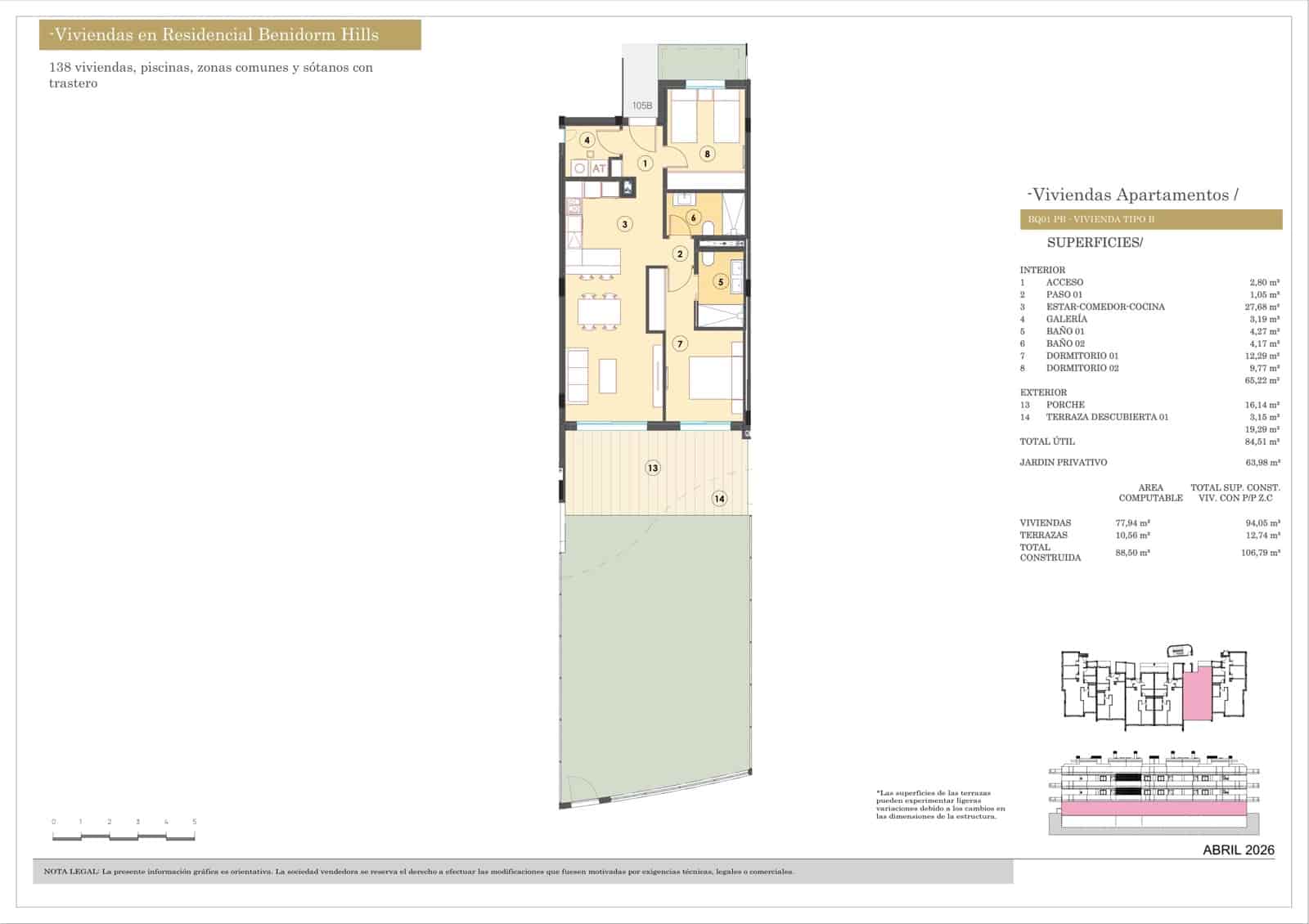This screenshot has height=924, width=1309.
Task: Click the 10,56 m² value
Action: point(1133,536)
